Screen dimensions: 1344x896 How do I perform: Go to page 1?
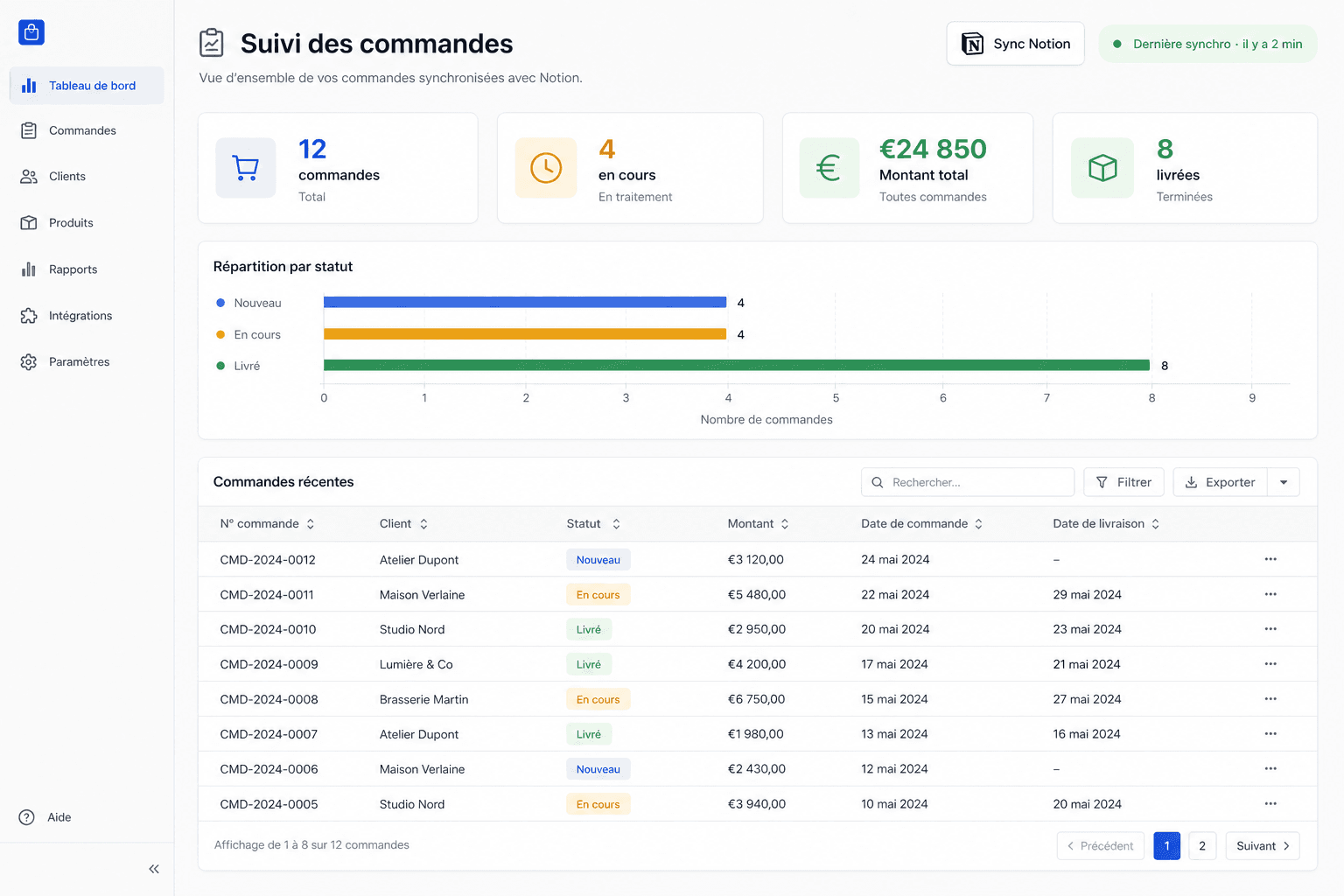pyautogui.click(x=1167, y=846)
